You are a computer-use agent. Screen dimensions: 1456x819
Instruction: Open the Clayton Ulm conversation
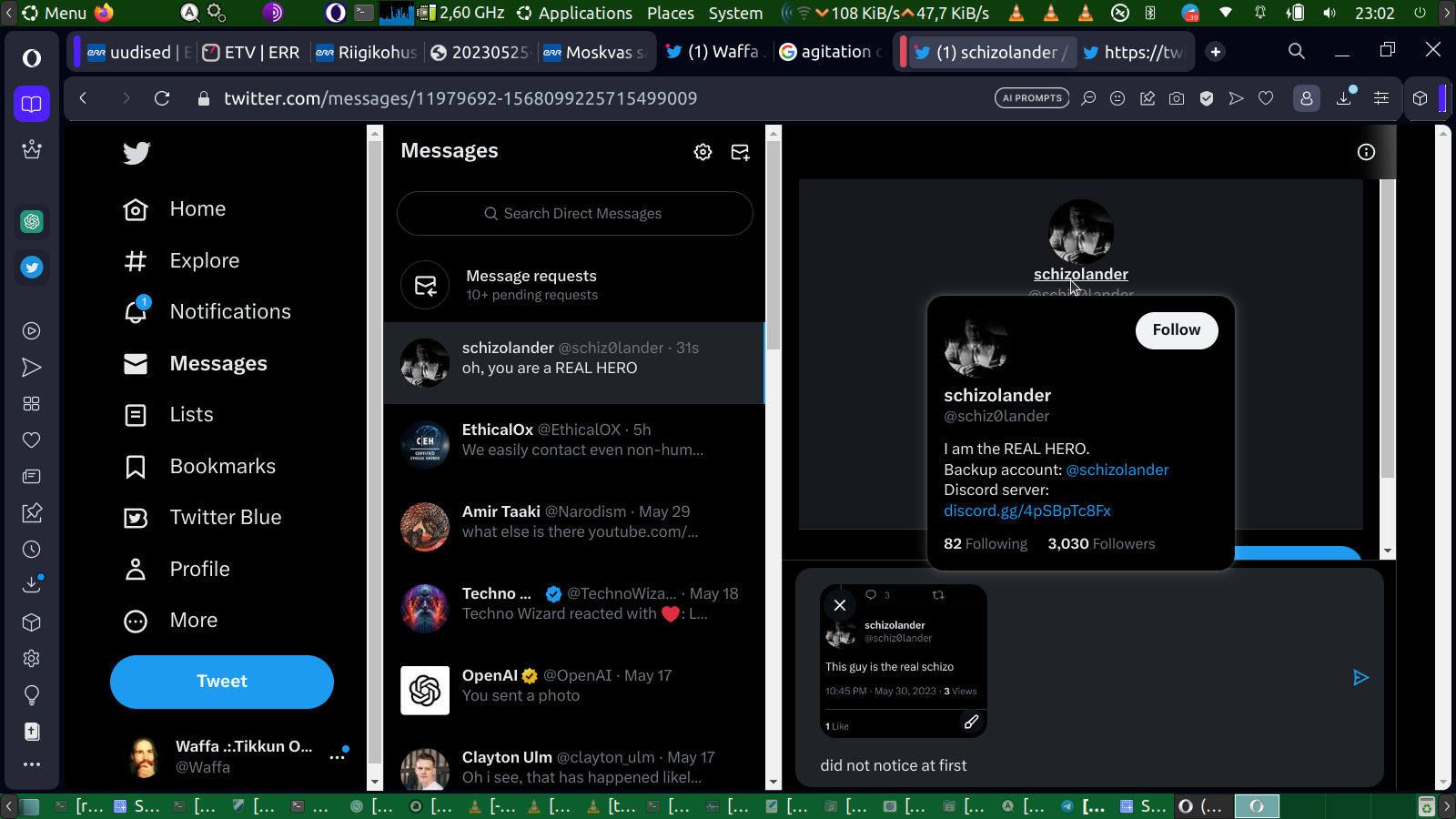[574, 769]
